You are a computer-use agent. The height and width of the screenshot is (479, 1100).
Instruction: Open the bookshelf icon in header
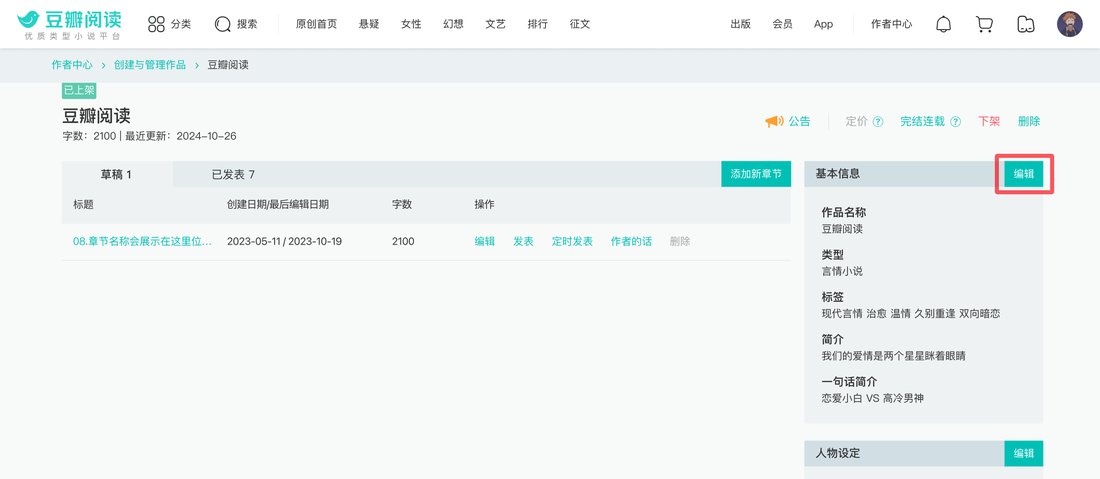[x=1026, y=24]
